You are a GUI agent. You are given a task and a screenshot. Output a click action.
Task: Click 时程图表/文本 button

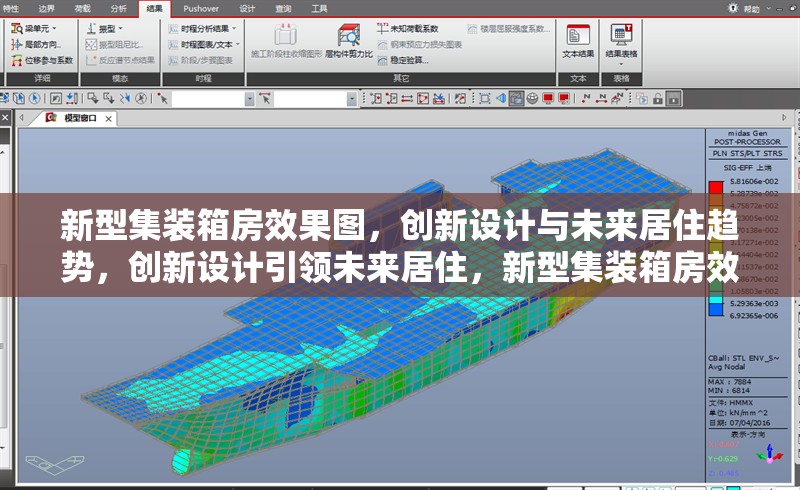pos(203,45)
